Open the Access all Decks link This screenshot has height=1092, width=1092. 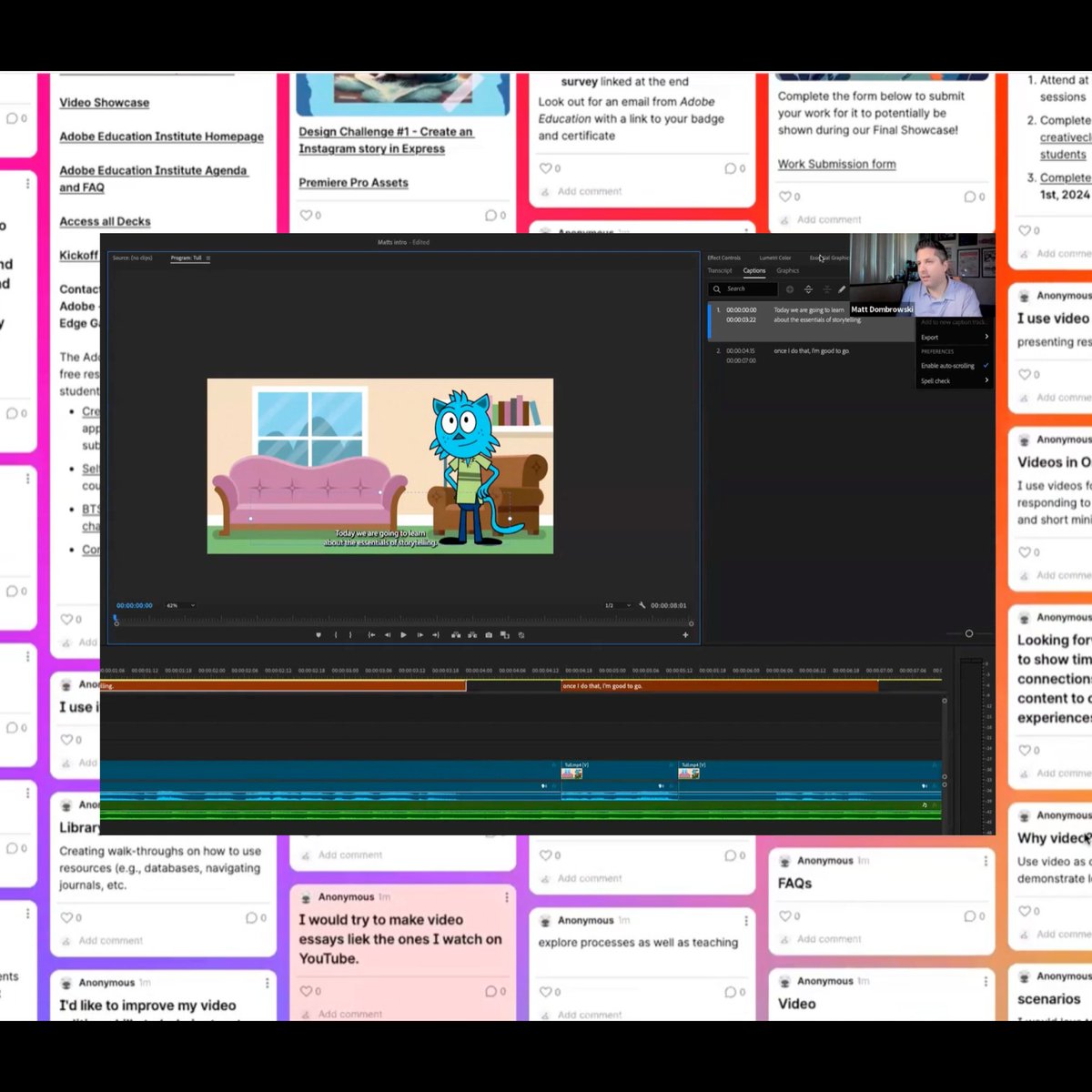(106, 221)
